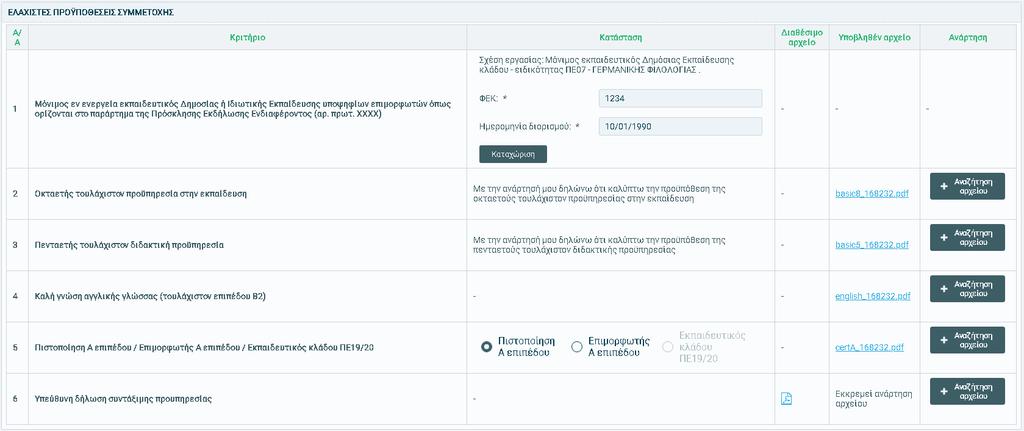Image resolution: width=1024 pixels, height=431 pixels.
Task: Open the english_168232.pdf file link
Action: [872, 296]
